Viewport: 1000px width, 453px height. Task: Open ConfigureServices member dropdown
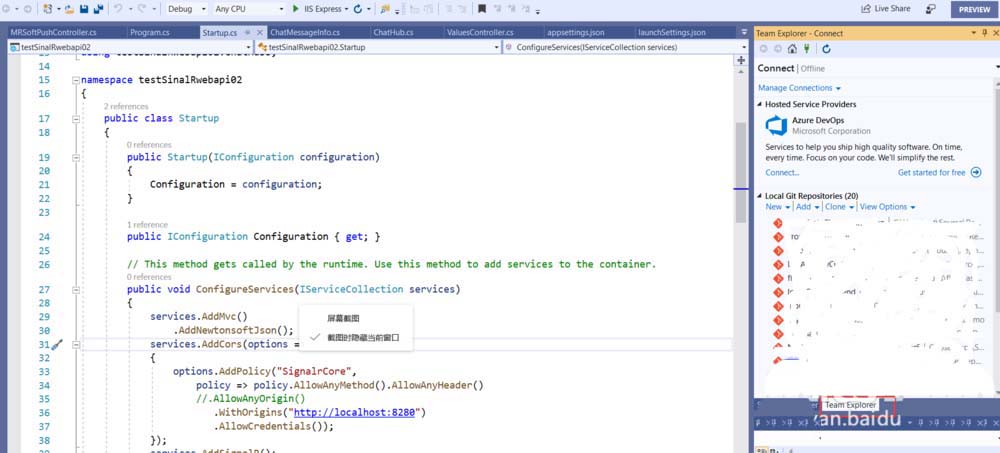tap(744, 47)
